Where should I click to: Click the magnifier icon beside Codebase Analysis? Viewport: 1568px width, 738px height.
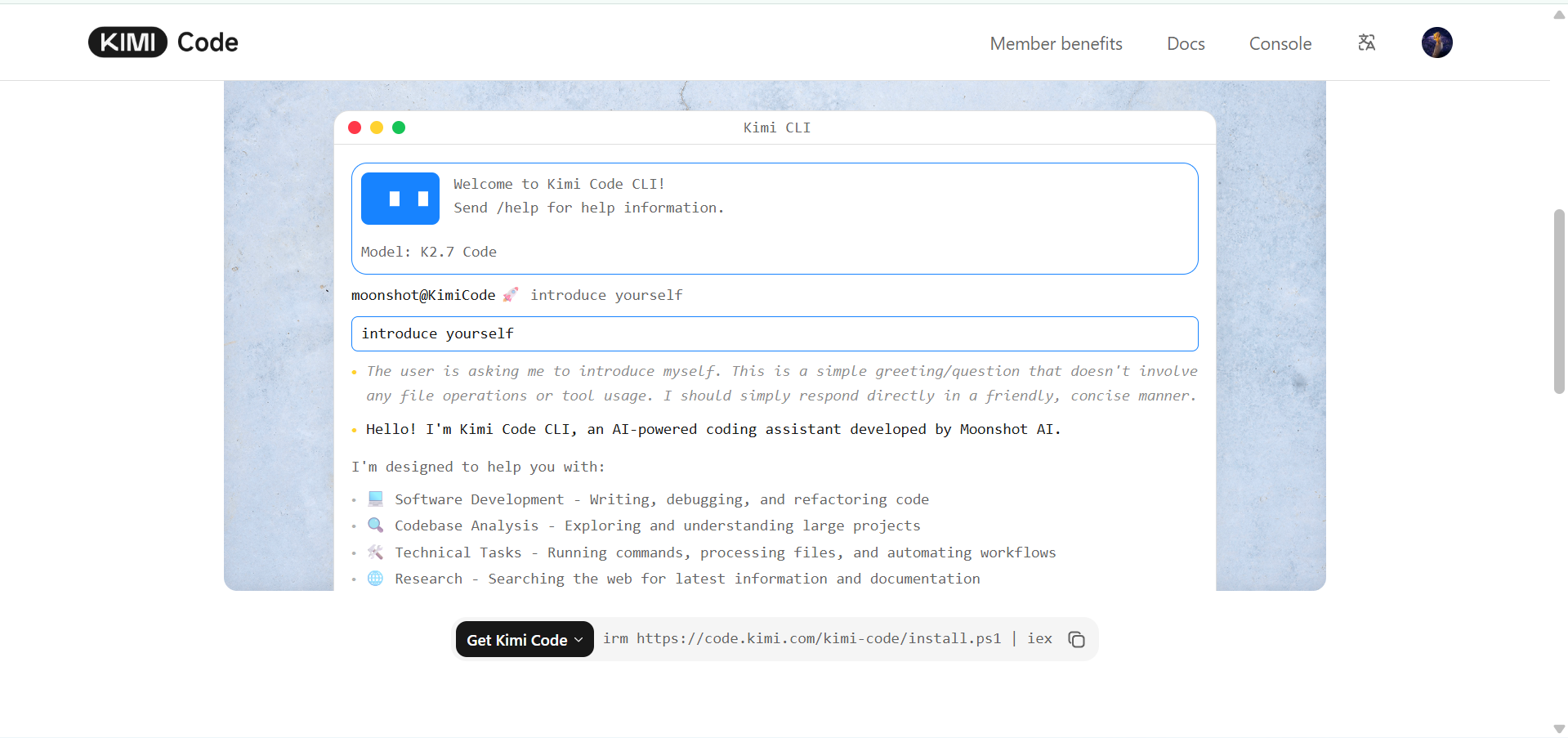click(376, 525)
